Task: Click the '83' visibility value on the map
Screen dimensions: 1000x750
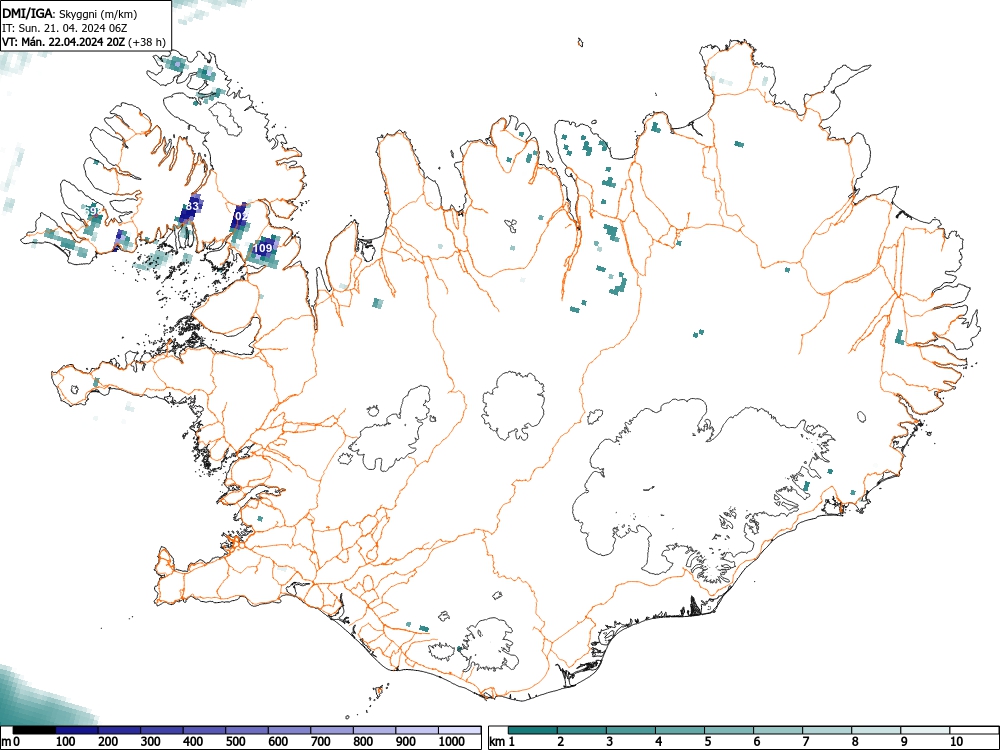Action: pos(192,206)
